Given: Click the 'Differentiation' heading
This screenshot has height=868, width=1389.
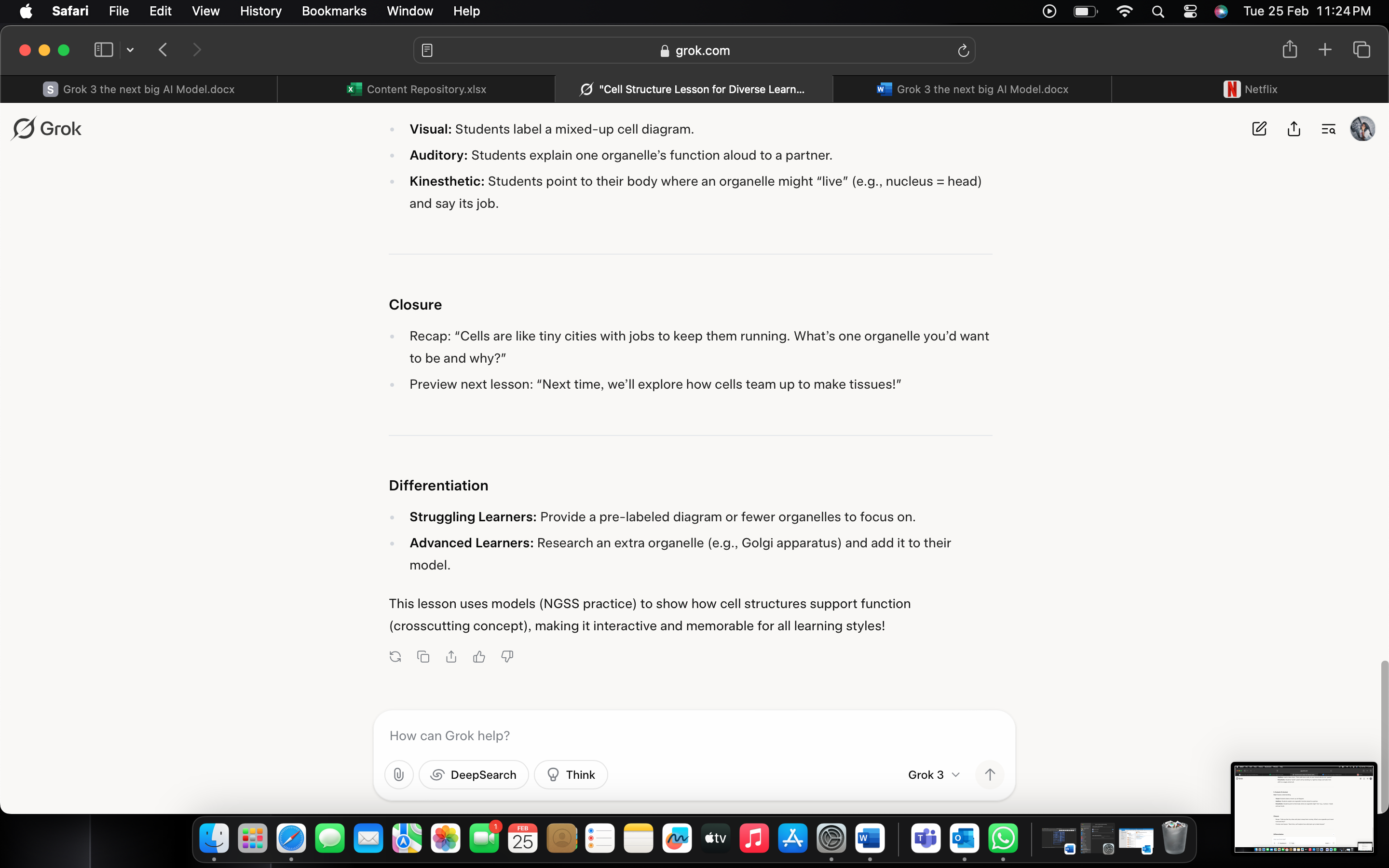Looking at the screenshot, I should 438,485.
